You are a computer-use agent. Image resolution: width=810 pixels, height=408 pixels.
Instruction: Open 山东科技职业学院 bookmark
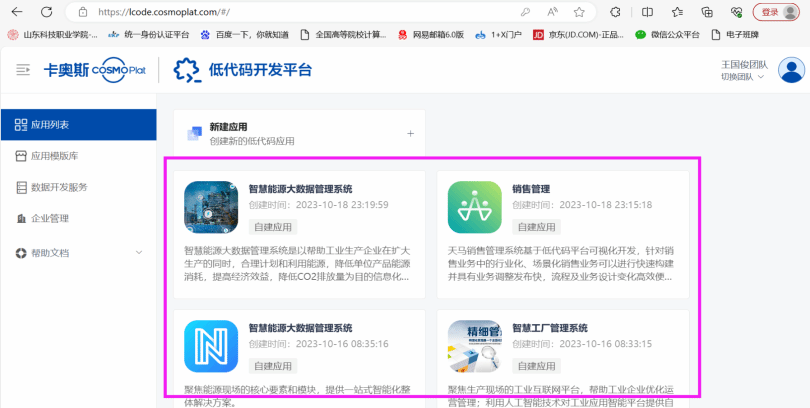tap(53, 35)
